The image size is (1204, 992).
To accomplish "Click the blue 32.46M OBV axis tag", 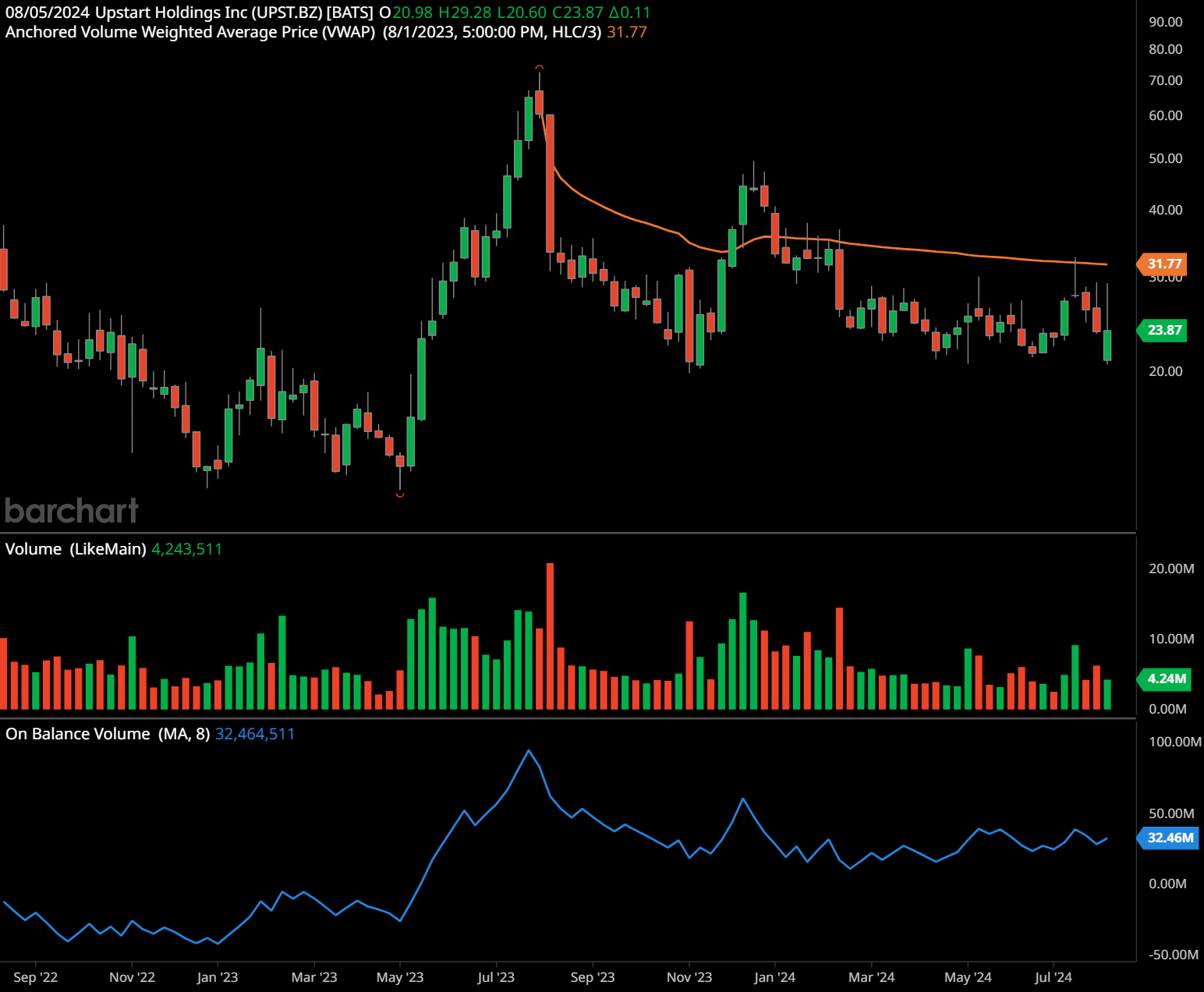I will pos(1169,838).
